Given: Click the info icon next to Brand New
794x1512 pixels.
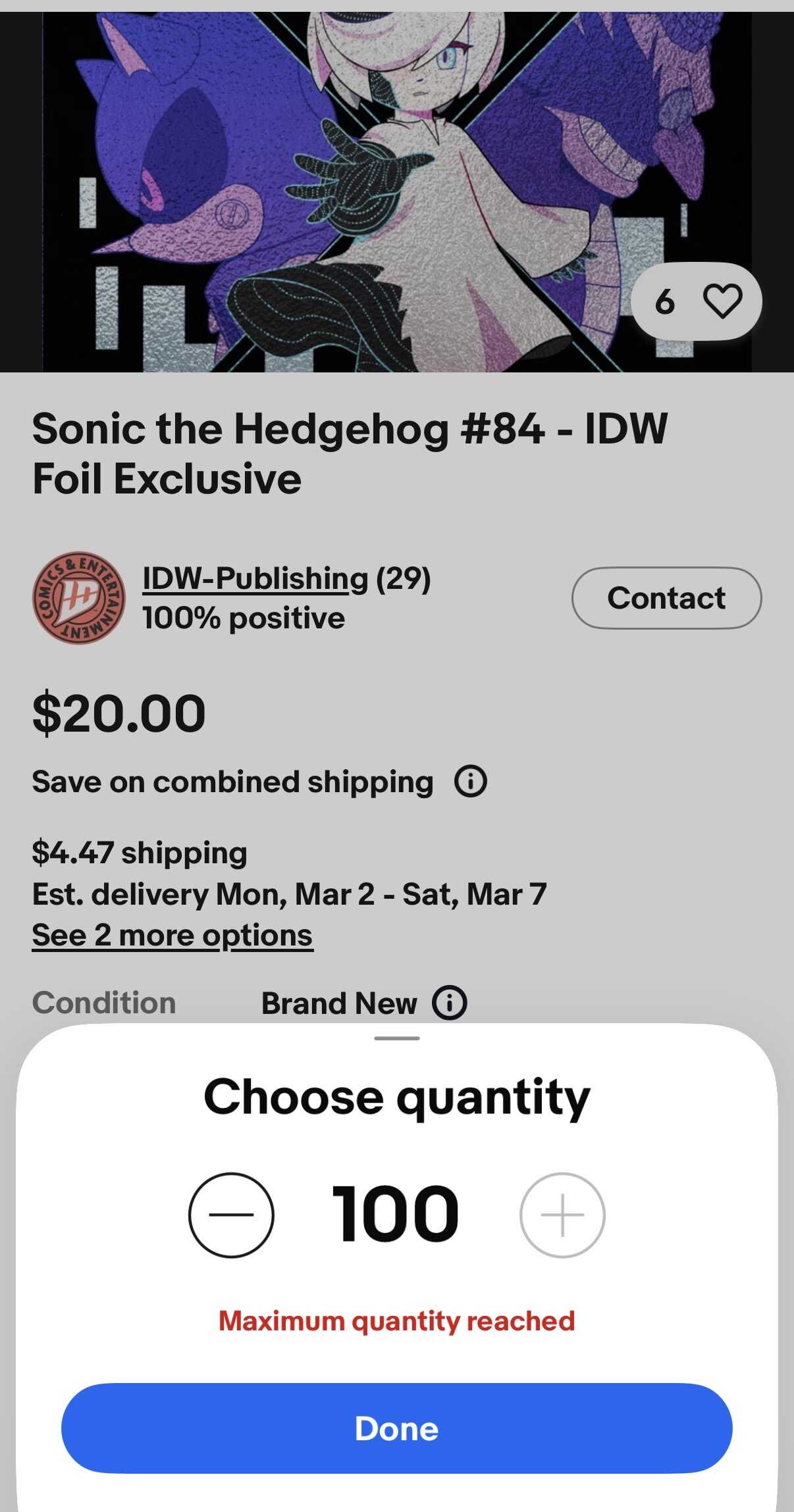Looking at the screenshot, I should pos(450,1003).
